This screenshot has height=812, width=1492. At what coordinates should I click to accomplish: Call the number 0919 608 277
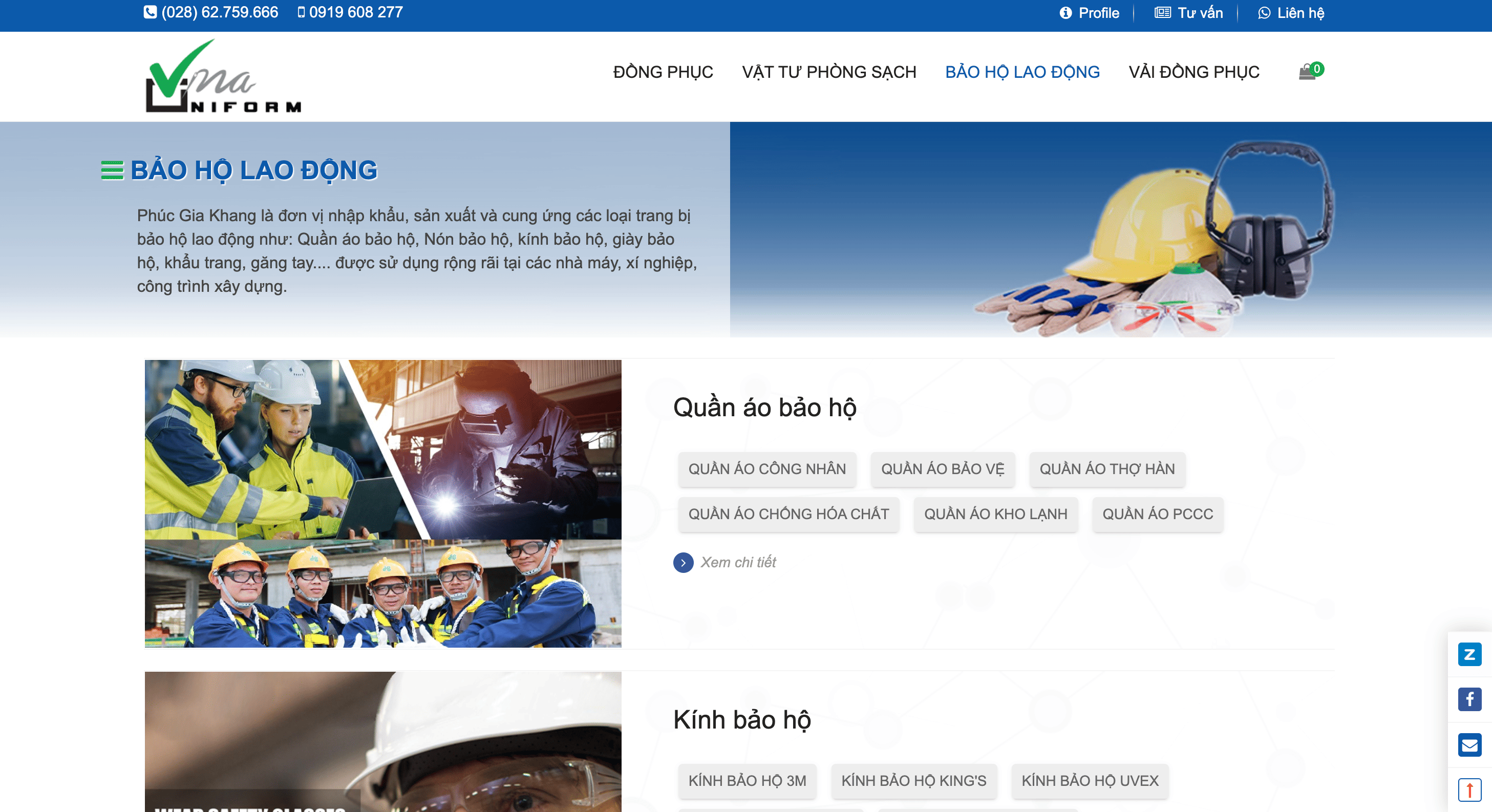tap(356, 12)
